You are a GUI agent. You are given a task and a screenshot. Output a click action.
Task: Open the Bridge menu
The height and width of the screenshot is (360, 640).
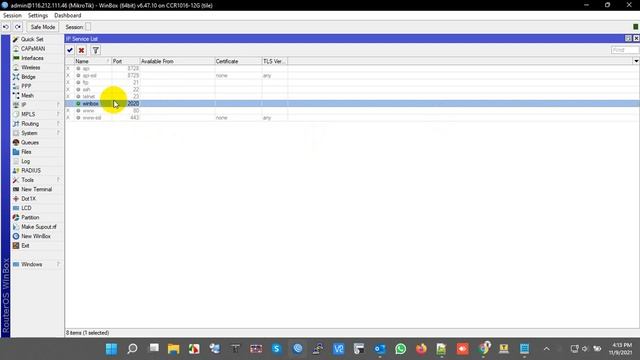tap(28, 77)
